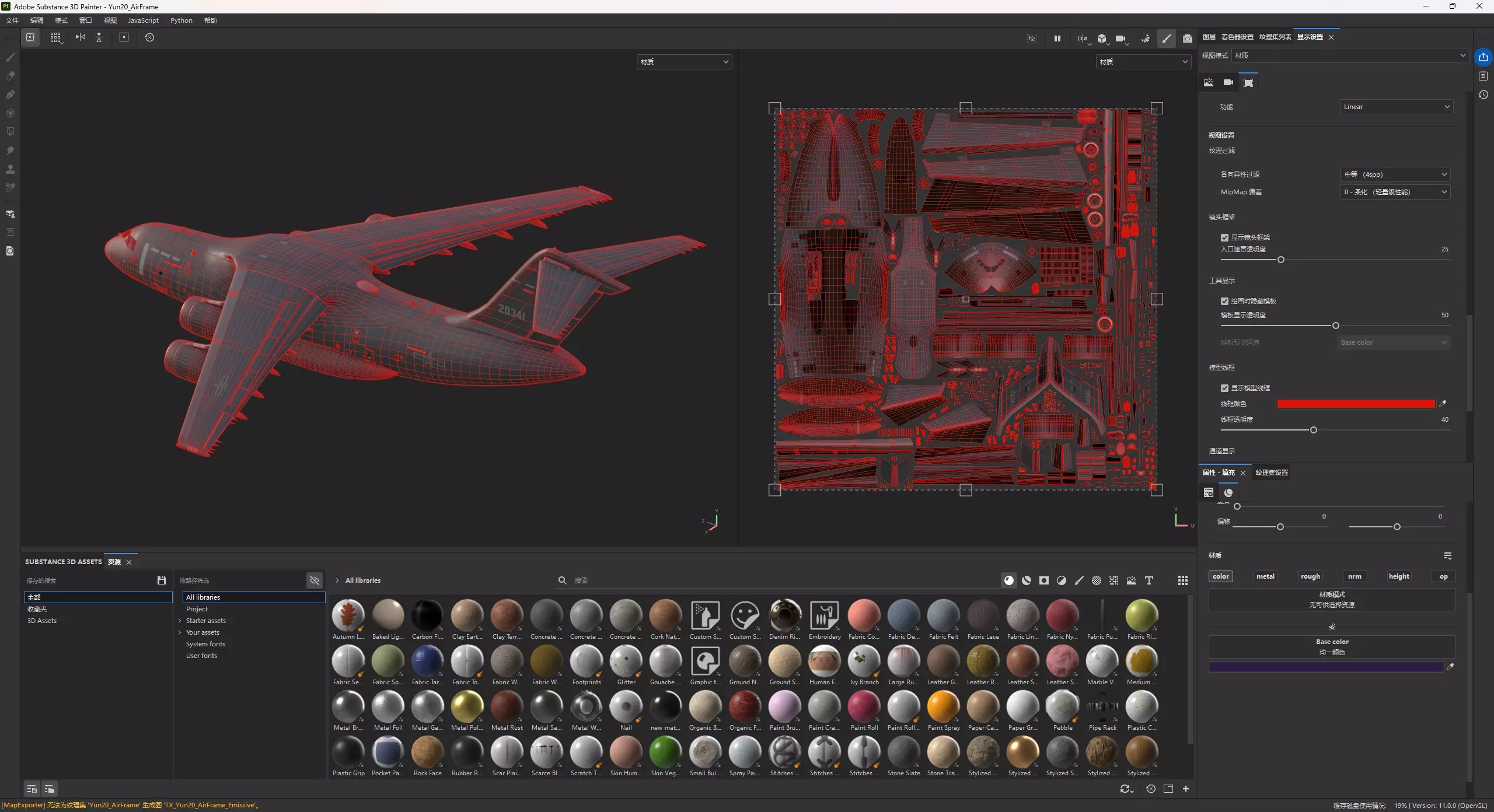This screenshot has height=812, width=1494.
Task: Pick wireframe color with eyedropper icon
Action: point(1443,404)
